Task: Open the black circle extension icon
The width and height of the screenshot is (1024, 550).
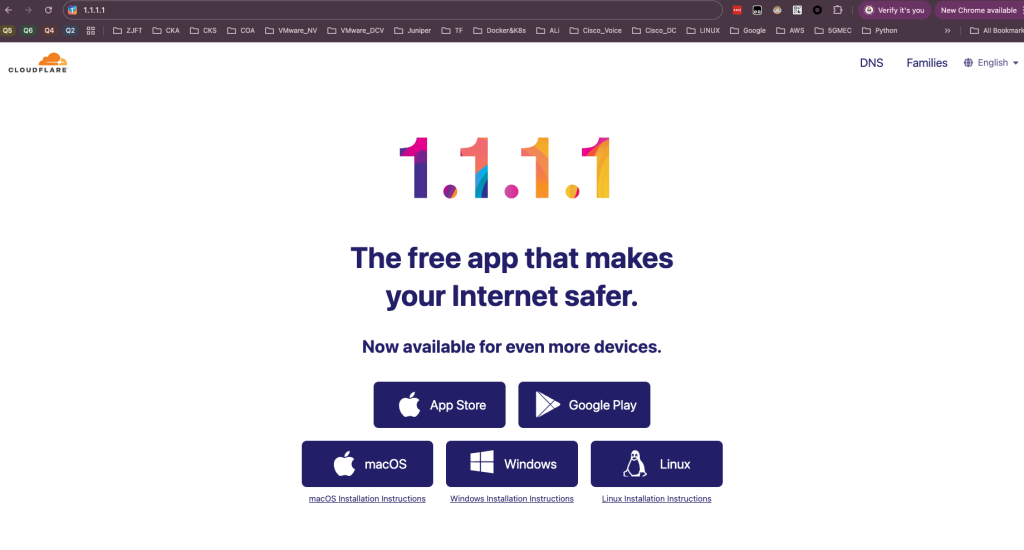Action: 817,10
